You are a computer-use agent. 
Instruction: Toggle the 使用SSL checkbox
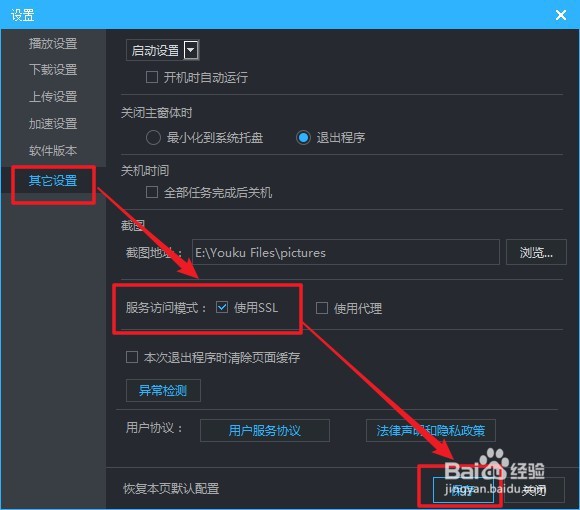pos(222,307)
